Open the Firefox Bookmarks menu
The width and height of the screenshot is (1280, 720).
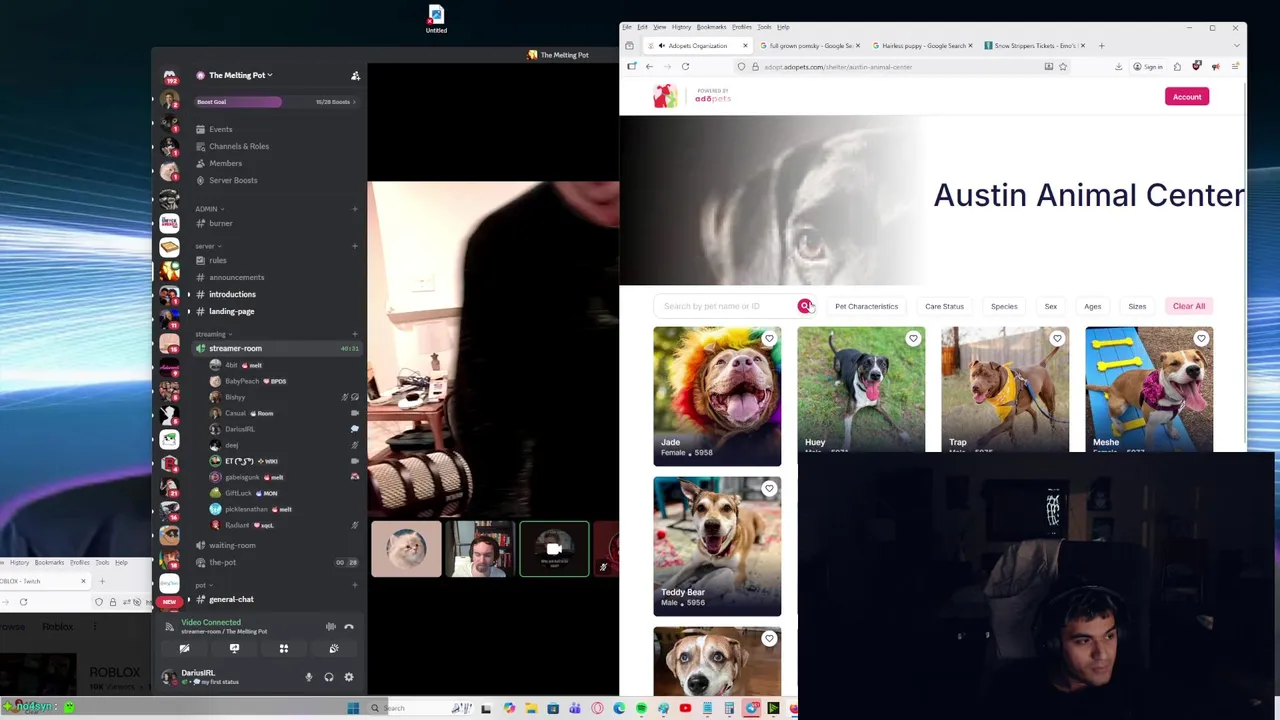click(x=711, y=27)
